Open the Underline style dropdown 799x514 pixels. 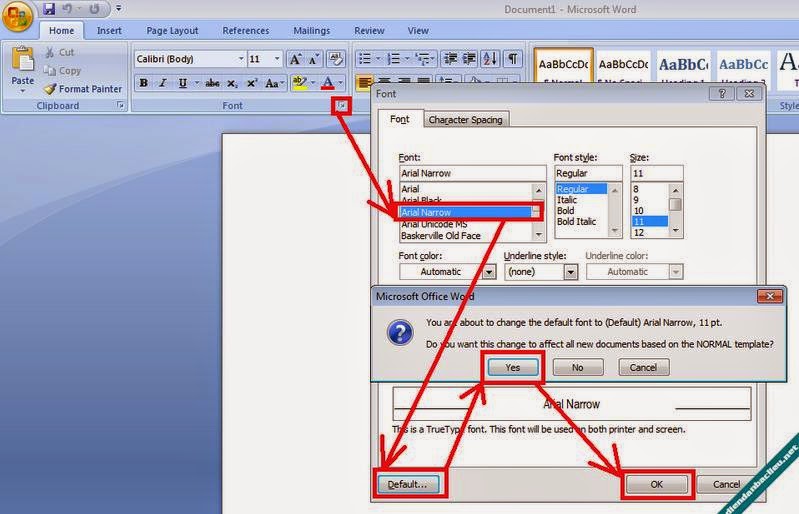571,272
